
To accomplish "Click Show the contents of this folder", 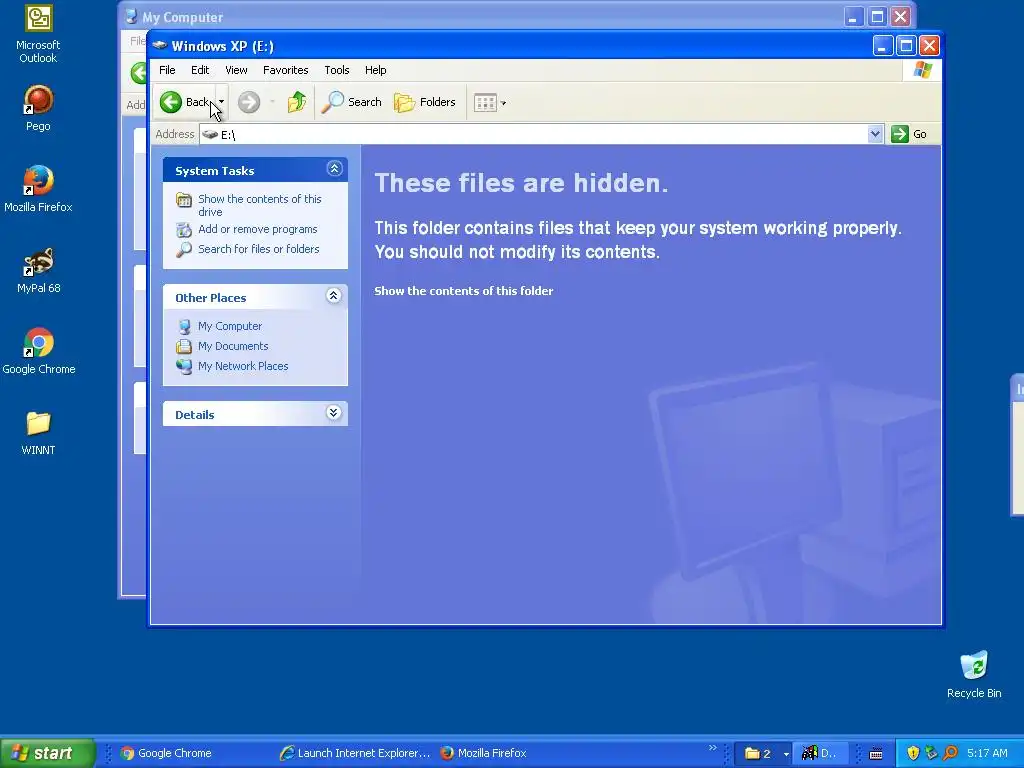I will pos(464,291).
